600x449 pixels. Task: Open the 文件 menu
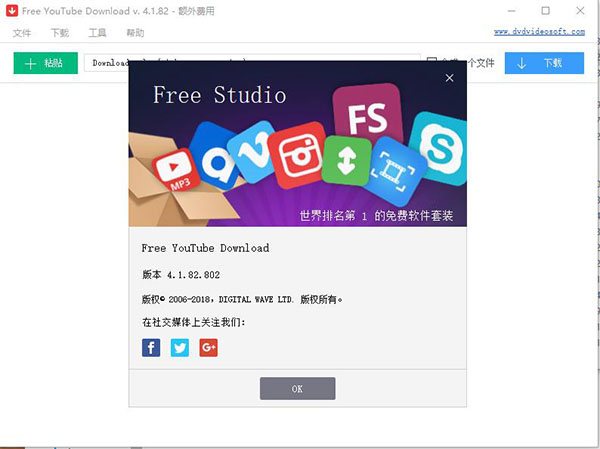coord(22,33)
